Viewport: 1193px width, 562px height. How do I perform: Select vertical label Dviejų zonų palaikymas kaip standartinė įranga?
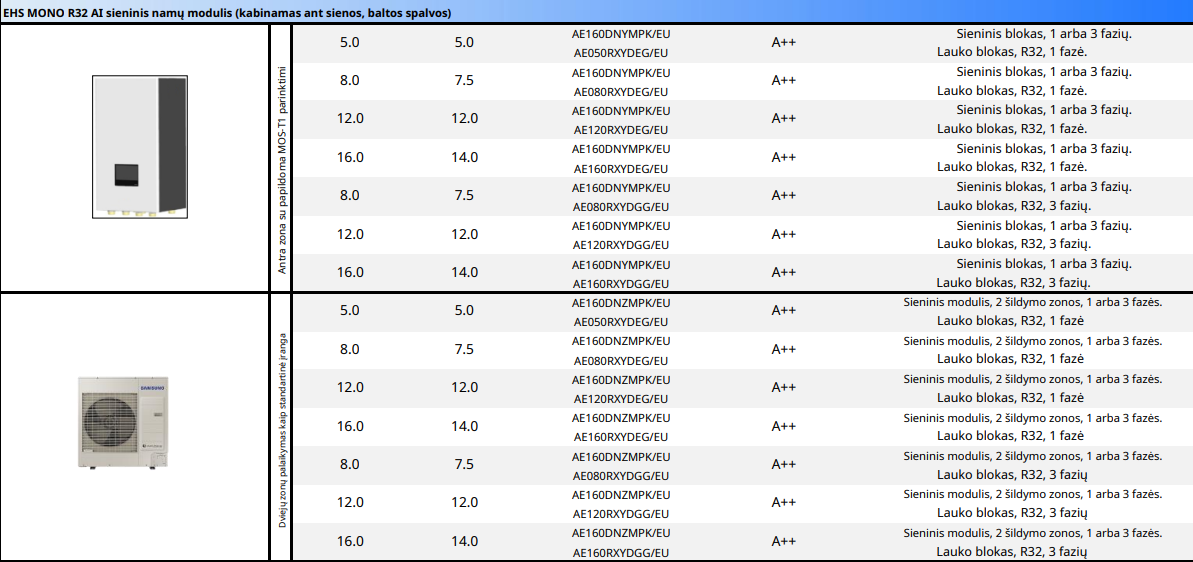pos(282,430)
